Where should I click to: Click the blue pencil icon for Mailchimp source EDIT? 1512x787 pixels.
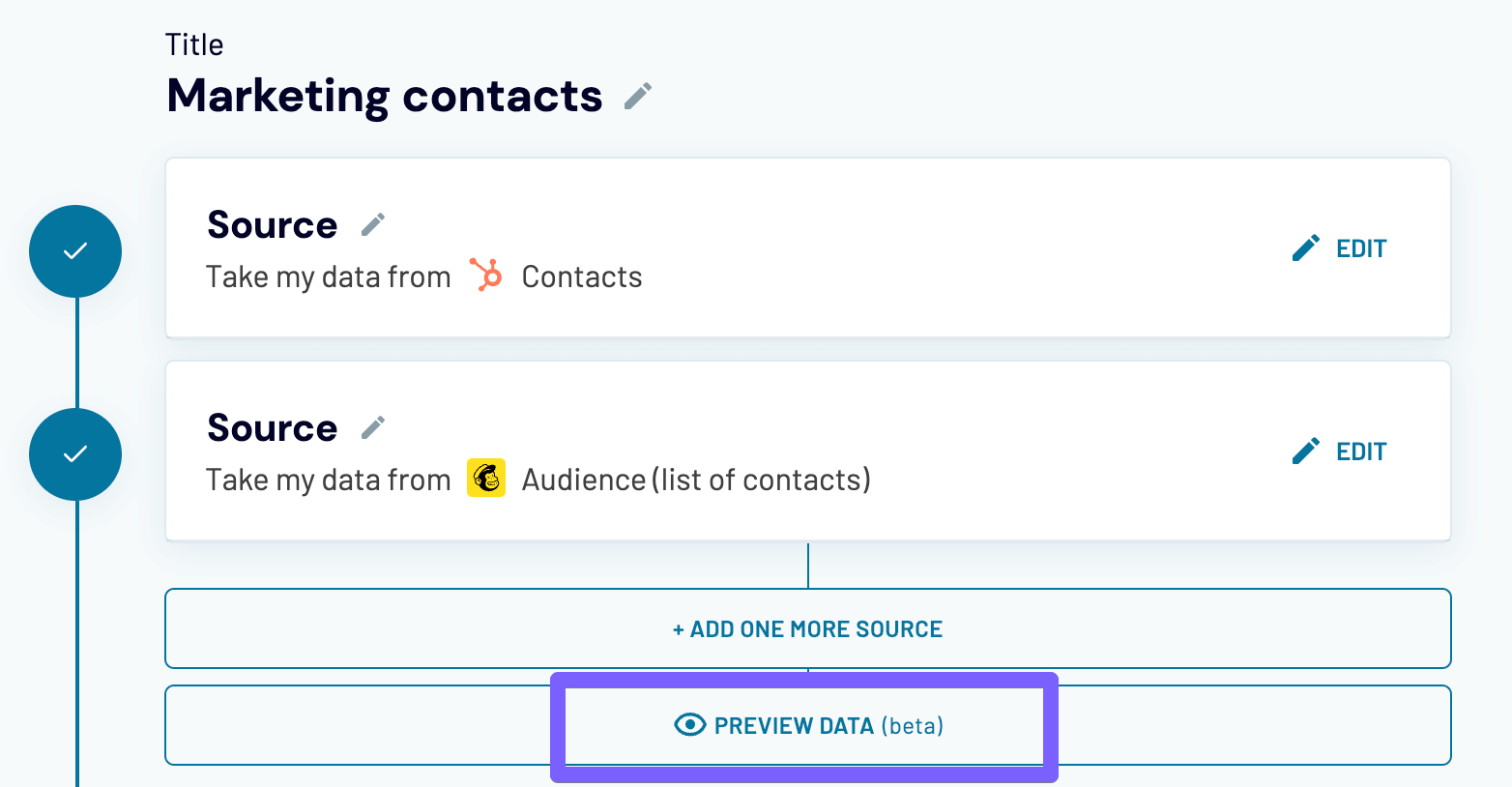(1306, 452)
